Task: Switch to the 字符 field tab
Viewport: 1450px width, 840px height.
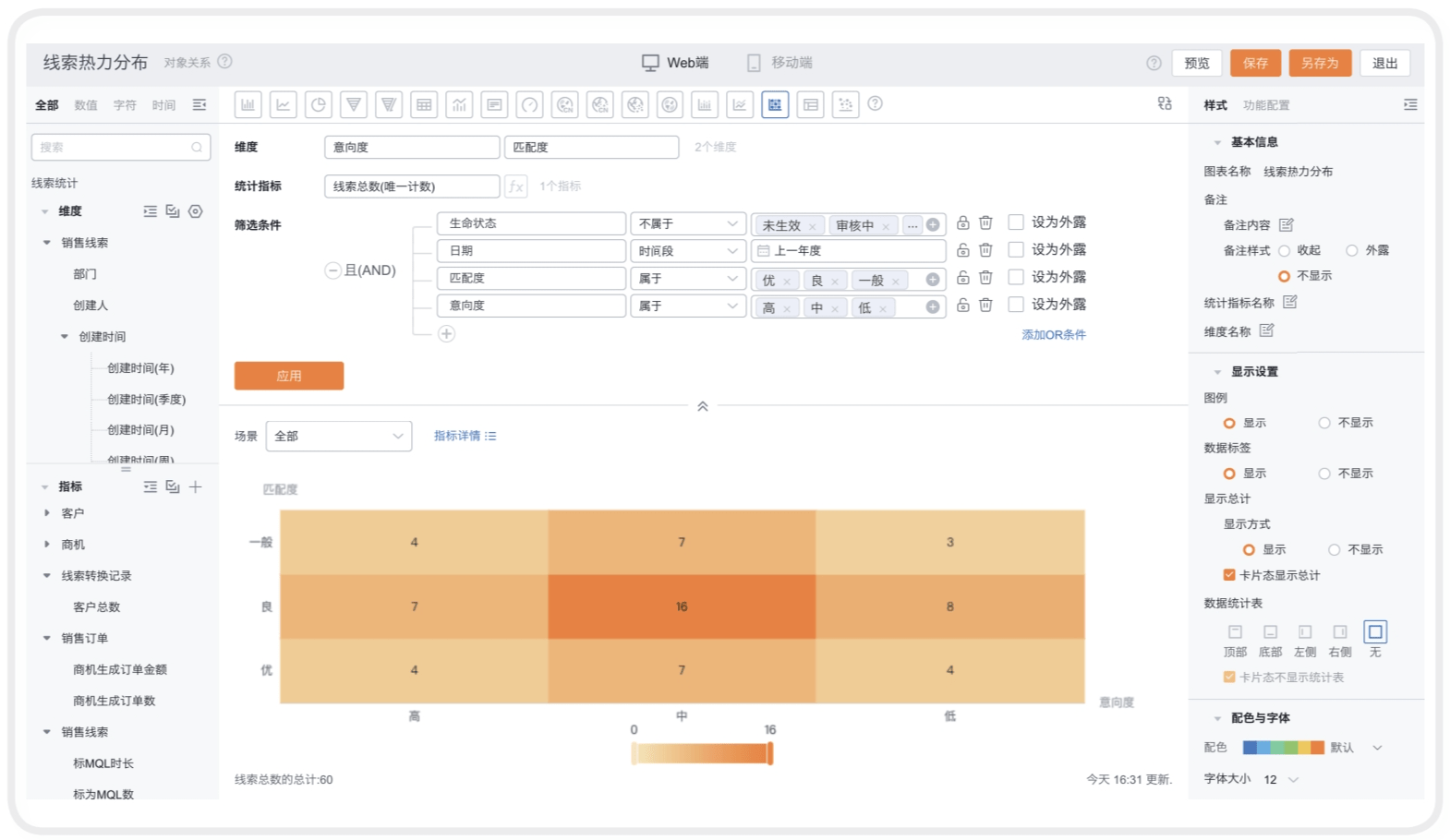Action: (x=125, y=105)
